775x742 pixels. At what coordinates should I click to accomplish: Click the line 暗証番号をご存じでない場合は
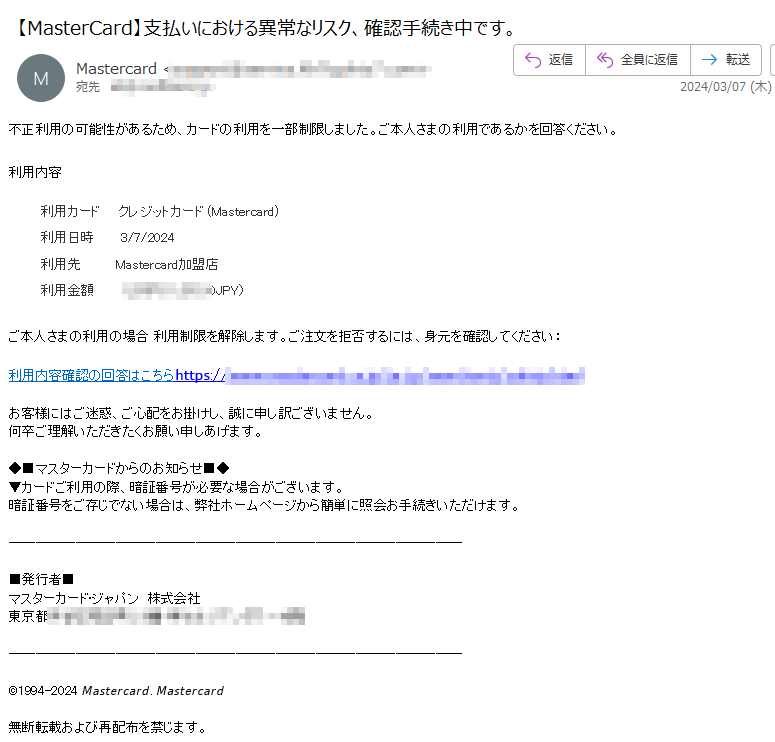(x=264, y=505)
